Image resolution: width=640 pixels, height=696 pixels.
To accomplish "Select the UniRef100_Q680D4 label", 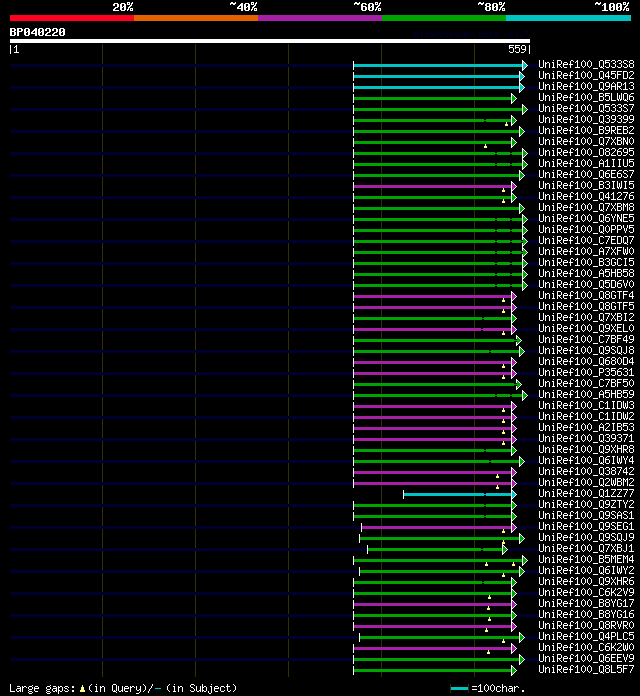I will [x=586, y=362].
